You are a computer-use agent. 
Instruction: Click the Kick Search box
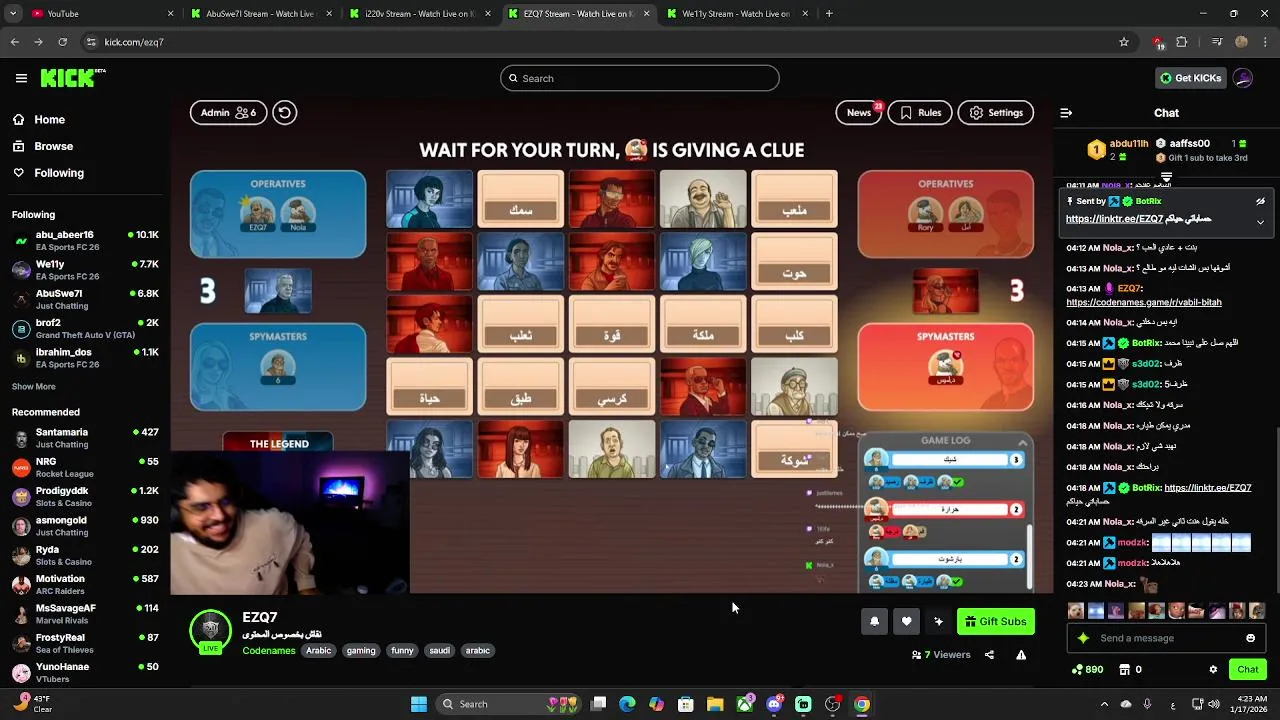(640, 78)
